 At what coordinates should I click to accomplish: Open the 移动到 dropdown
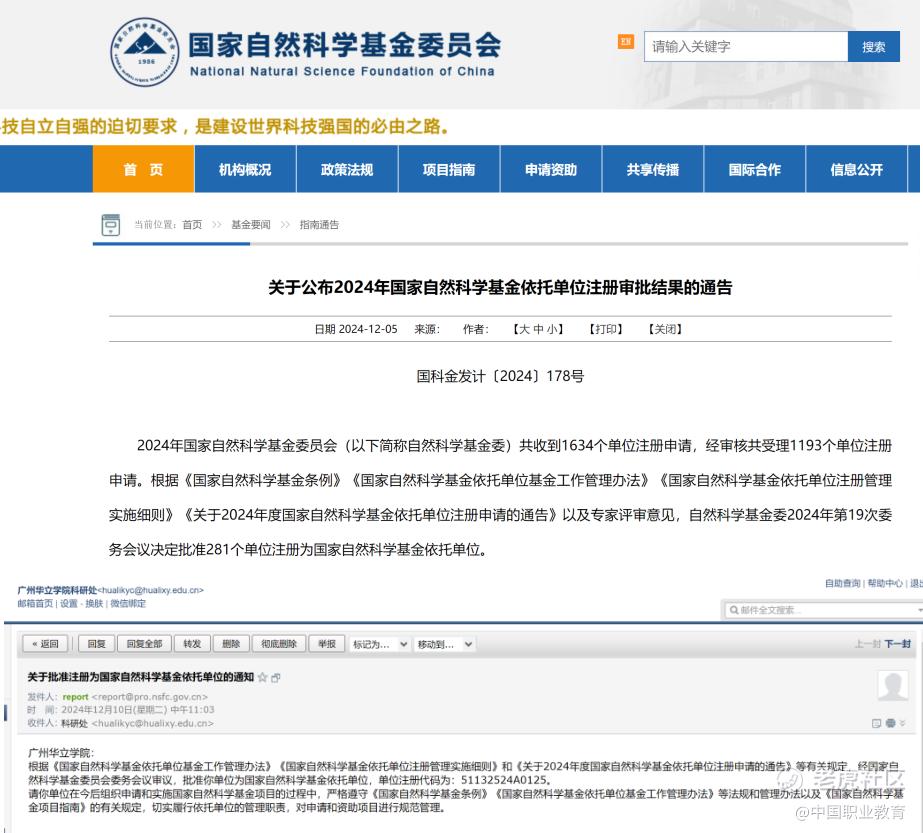[x=444, y=645]
